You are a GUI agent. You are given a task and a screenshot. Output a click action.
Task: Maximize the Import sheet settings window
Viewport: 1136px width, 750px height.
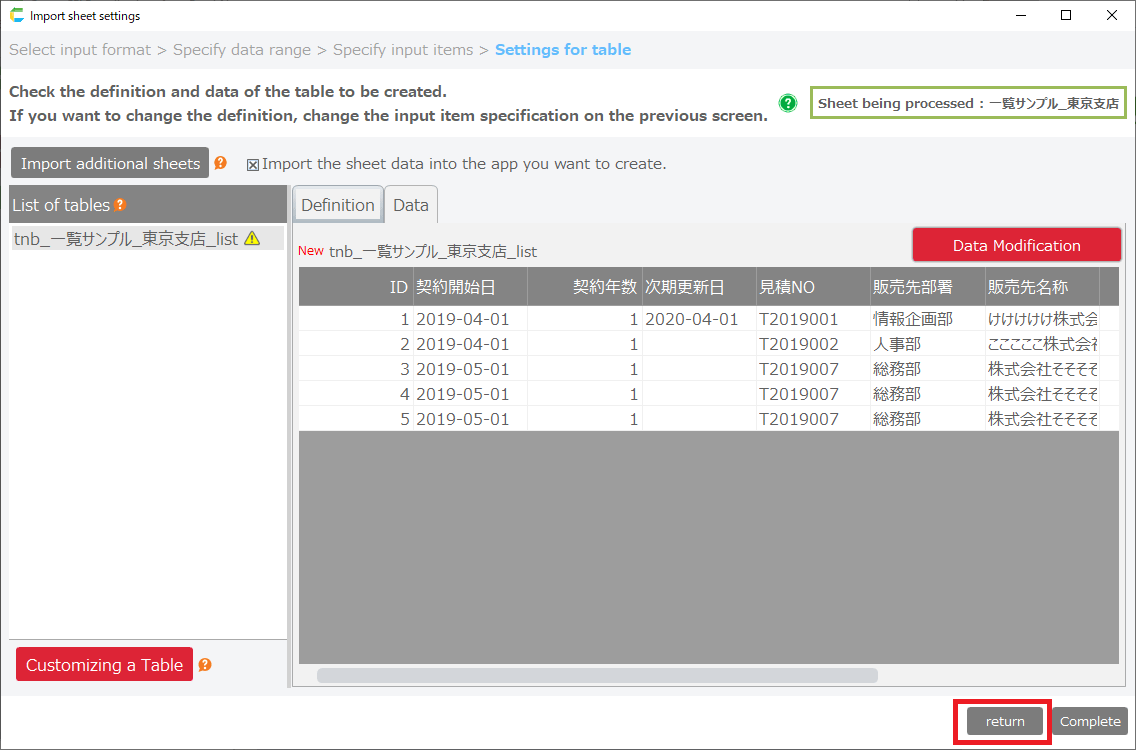[1066, 16]
